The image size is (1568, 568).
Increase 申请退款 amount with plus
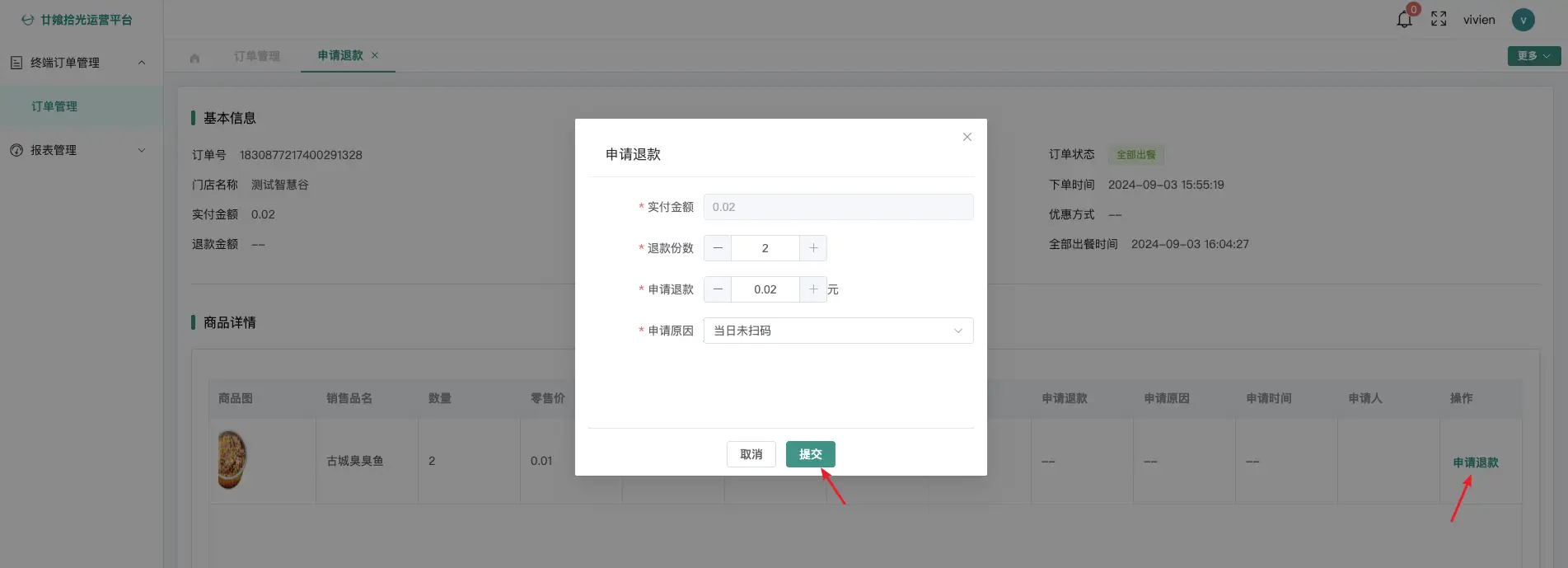(813, 289)
